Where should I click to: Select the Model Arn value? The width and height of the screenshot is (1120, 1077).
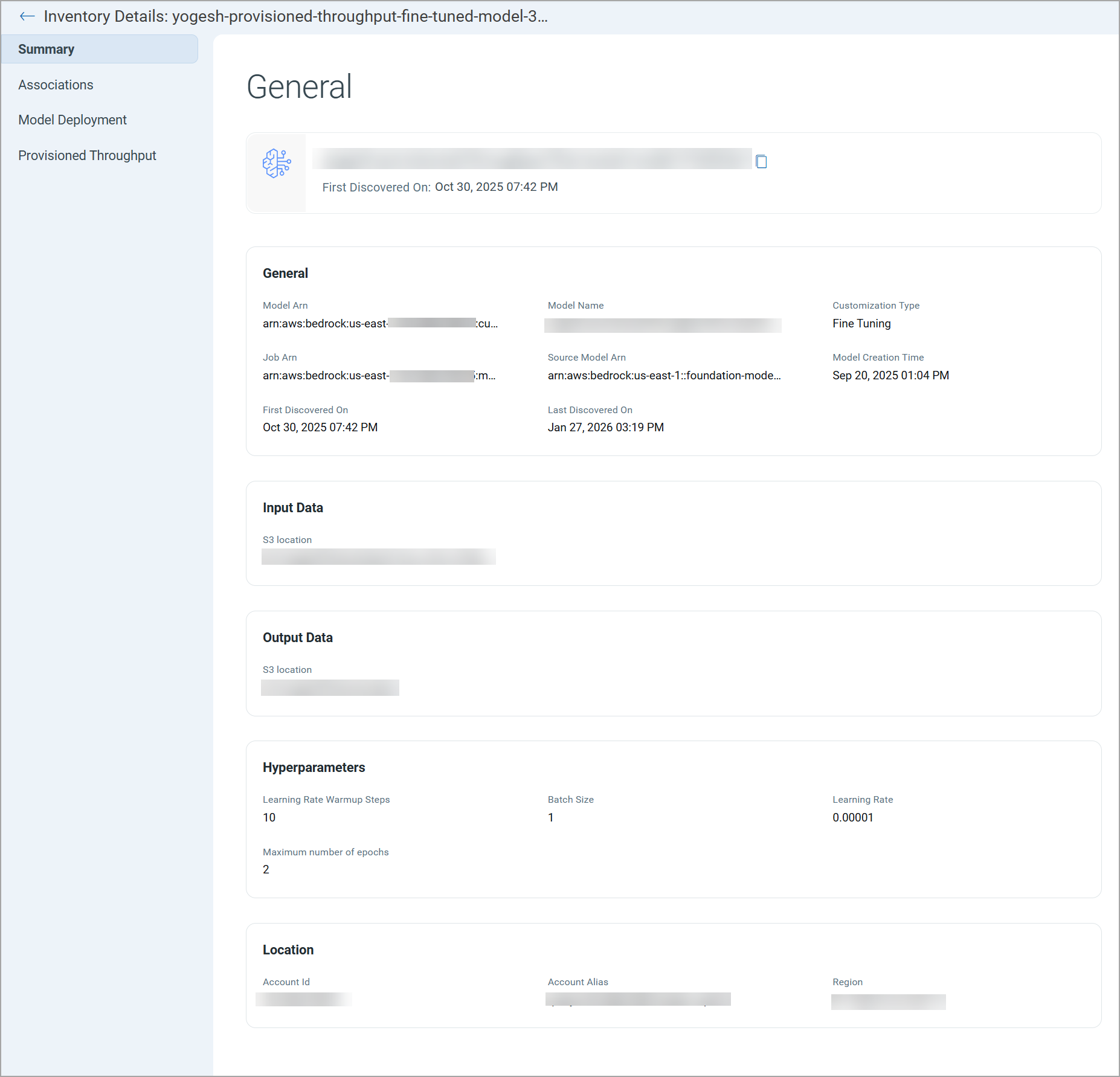click(x=381, y=323)
